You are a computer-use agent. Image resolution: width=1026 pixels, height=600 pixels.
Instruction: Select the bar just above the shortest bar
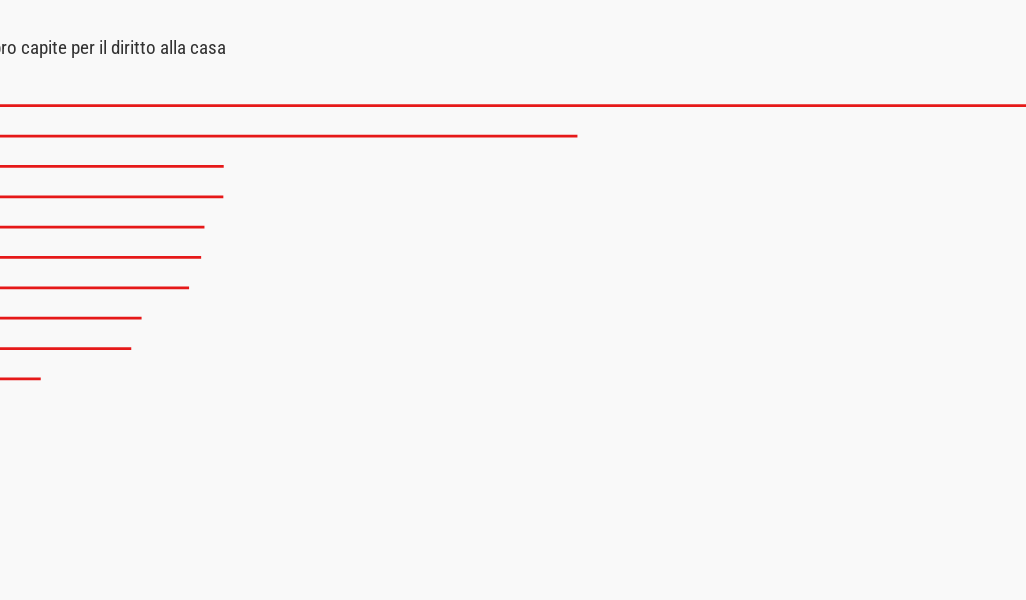(65, 348)
